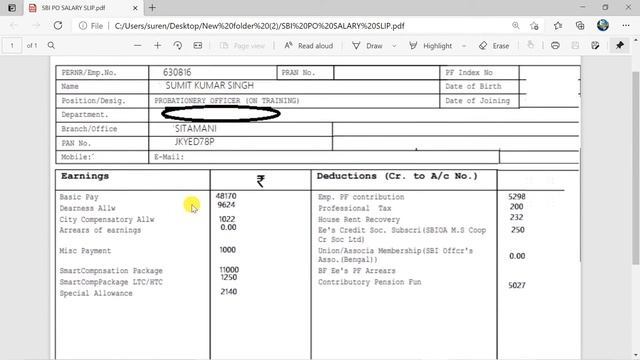Activate the Highlight tool
This screenshot has height=360, width=640.
[430, 46]
